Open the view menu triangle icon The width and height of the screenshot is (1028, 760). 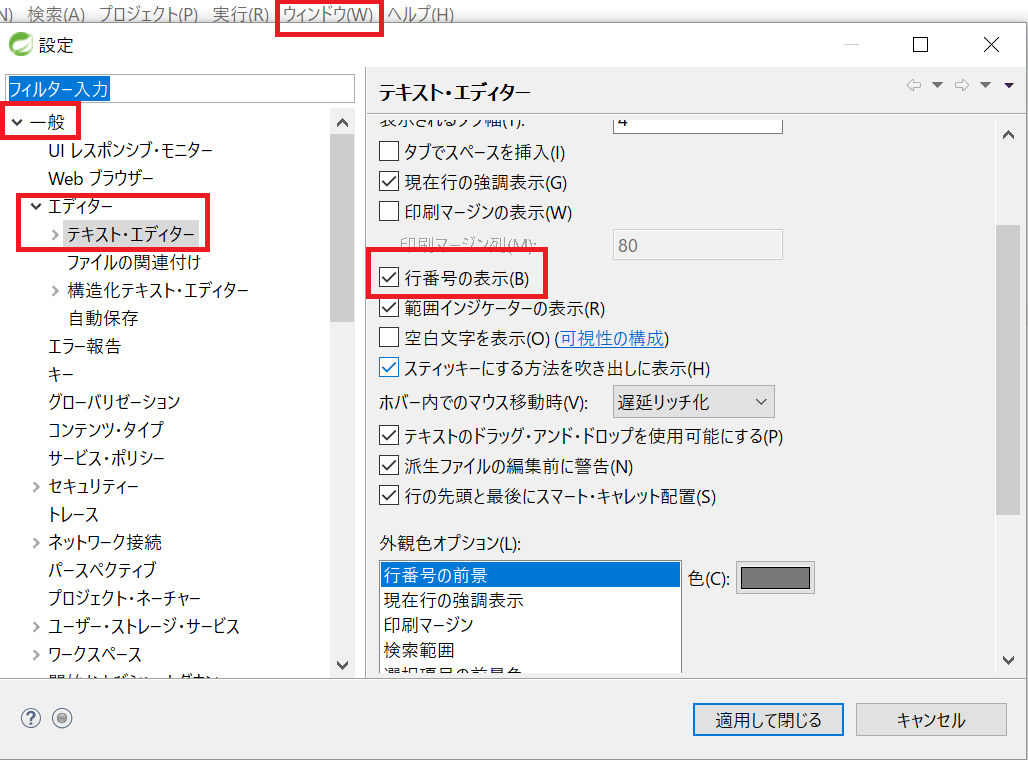1010,86
